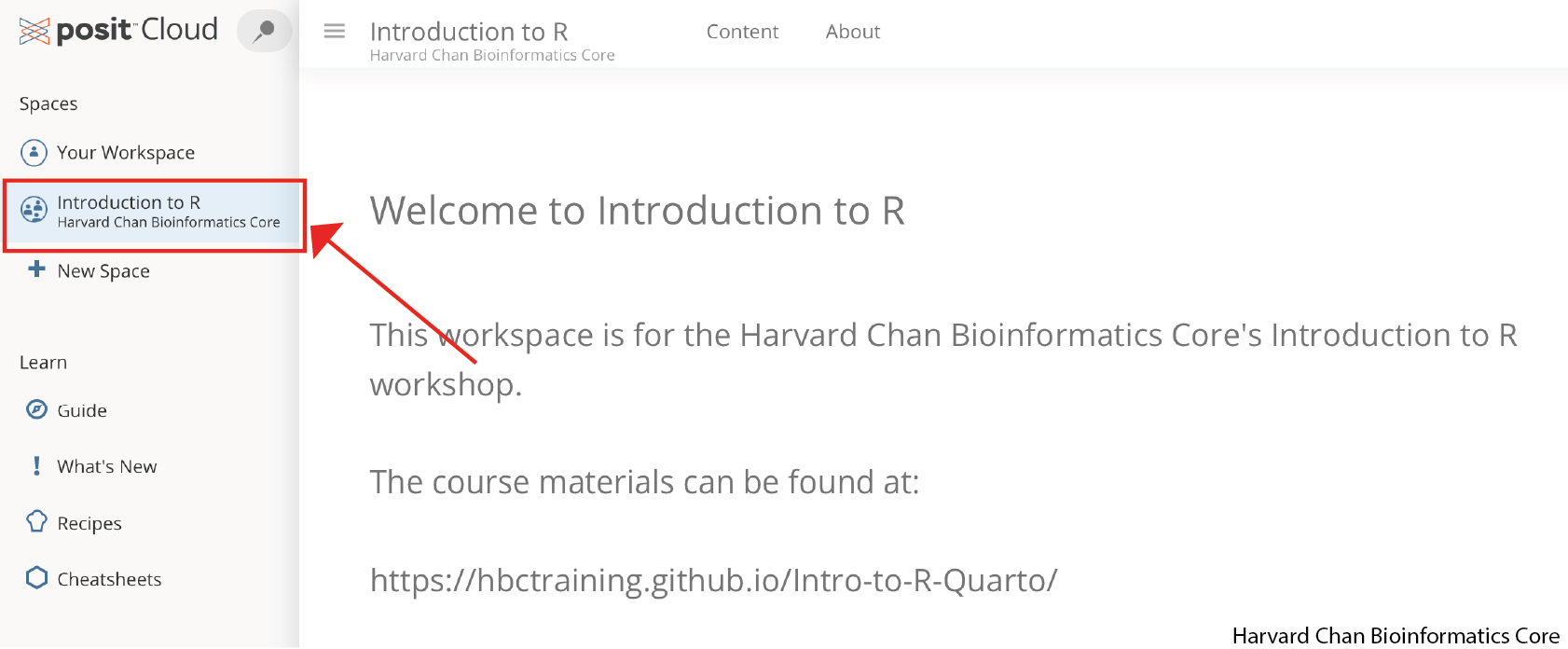Click the Introduction to R header title
Screen dimensions: 1568x649
click(x=469, y=32)
